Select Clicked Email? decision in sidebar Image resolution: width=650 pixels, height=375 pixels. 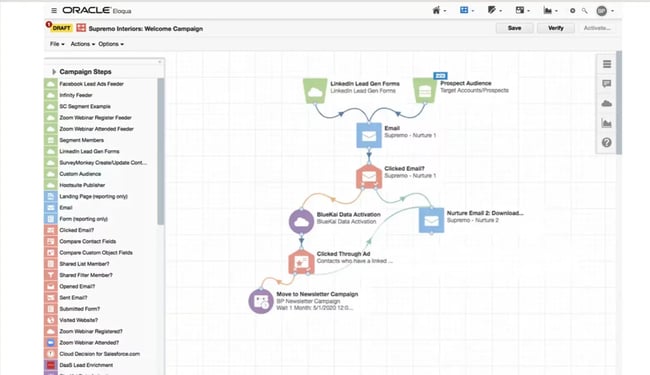pos(100,230)
